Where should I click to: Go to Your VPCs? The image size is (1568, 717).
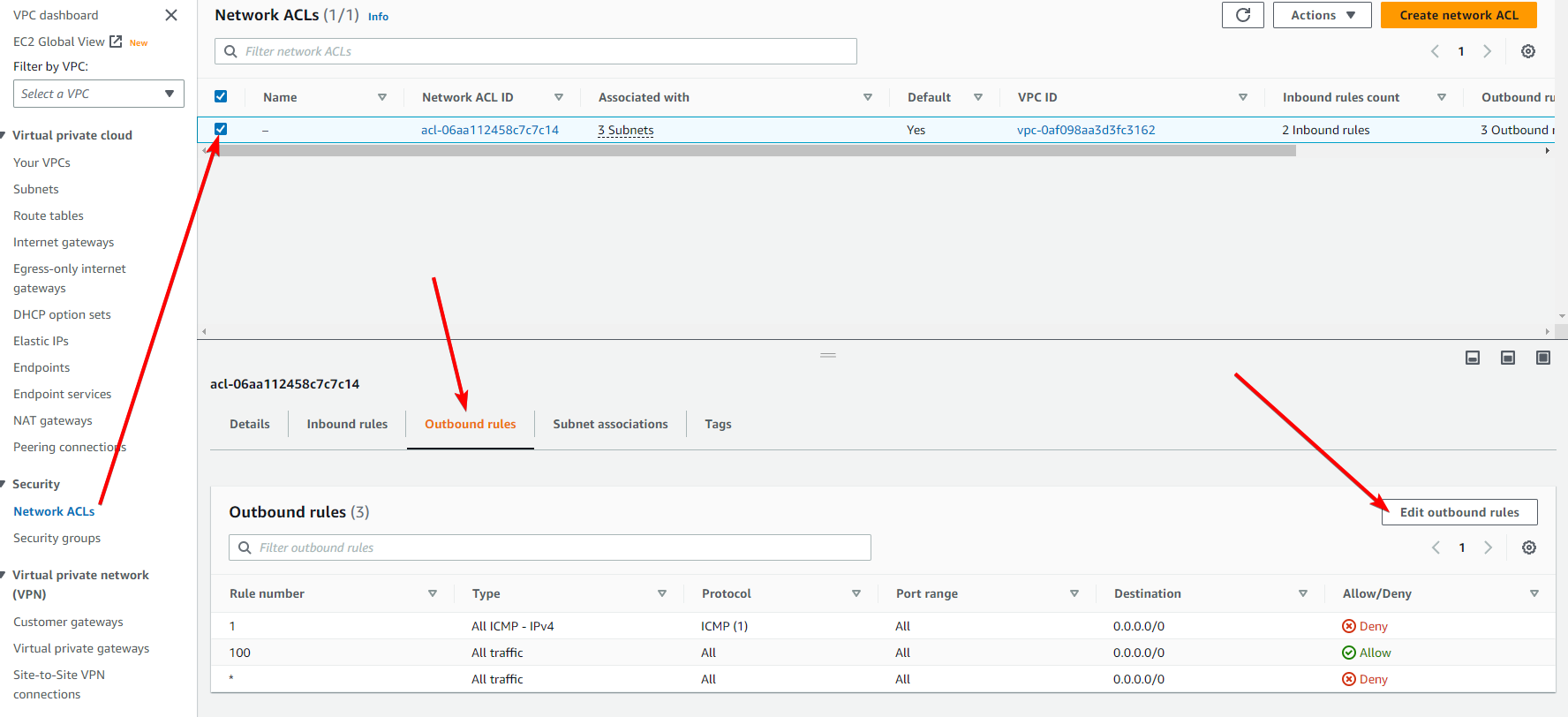pyautogui.click(x=41, y=162)
